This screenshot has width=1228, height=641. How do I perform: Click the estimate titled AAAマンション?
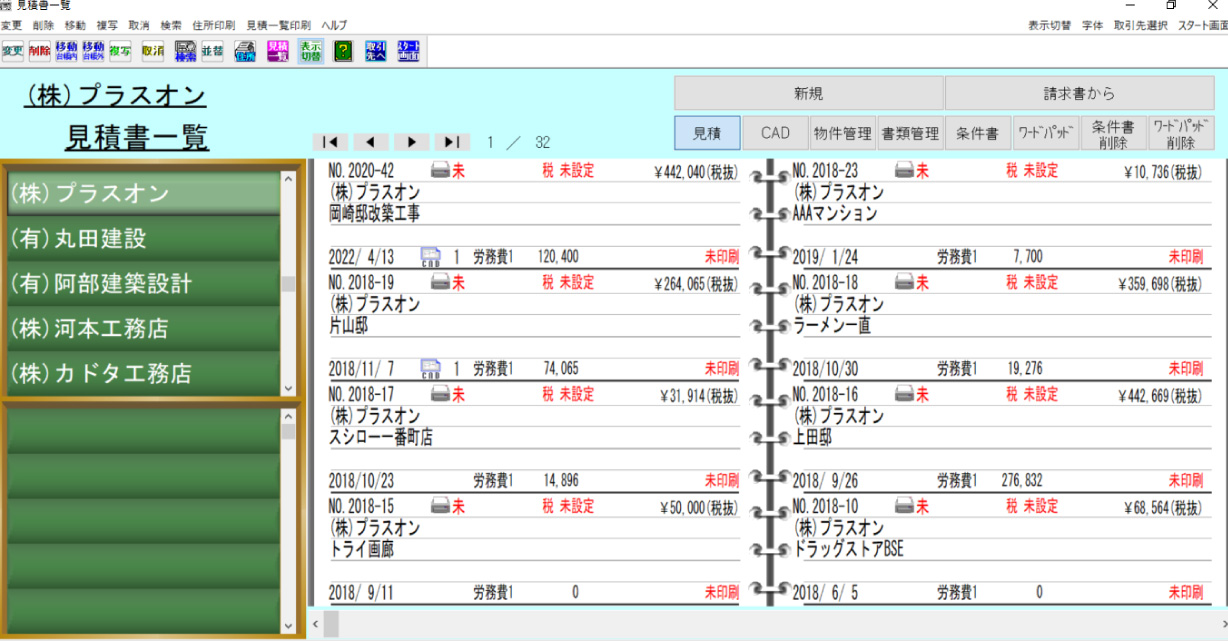pos(835,213)
